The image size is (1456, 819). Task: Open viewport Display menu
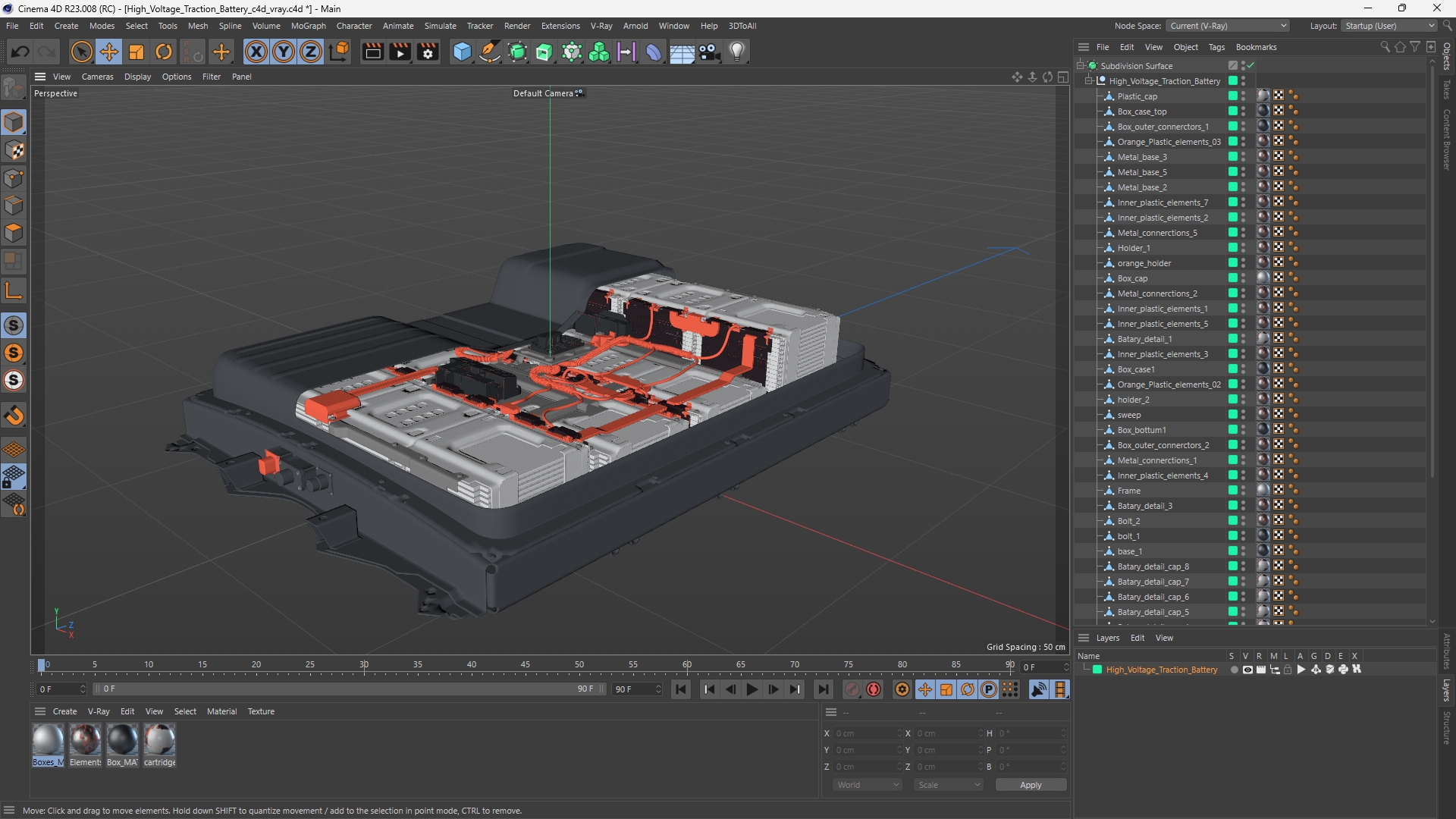(137, 77)
